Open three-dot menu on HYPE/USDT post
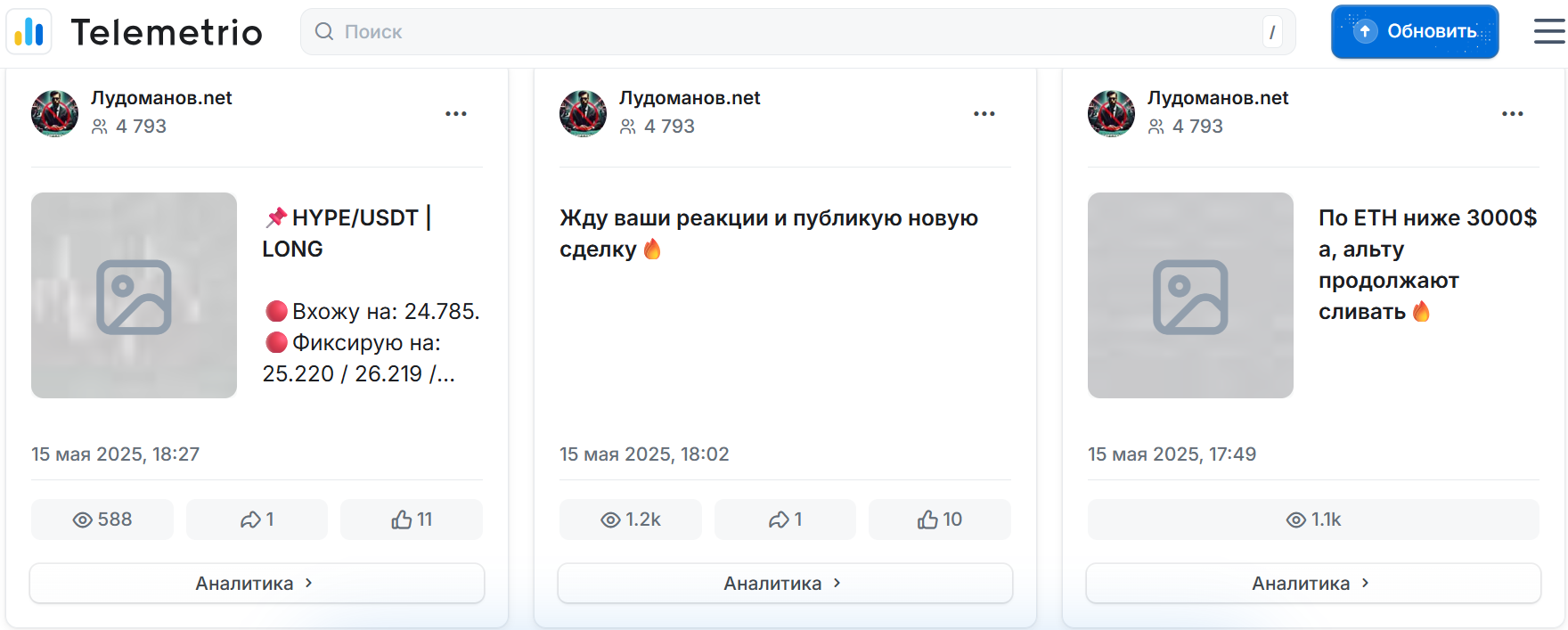Viewport: 1568px width, 630px height. (x=456, y=113)
